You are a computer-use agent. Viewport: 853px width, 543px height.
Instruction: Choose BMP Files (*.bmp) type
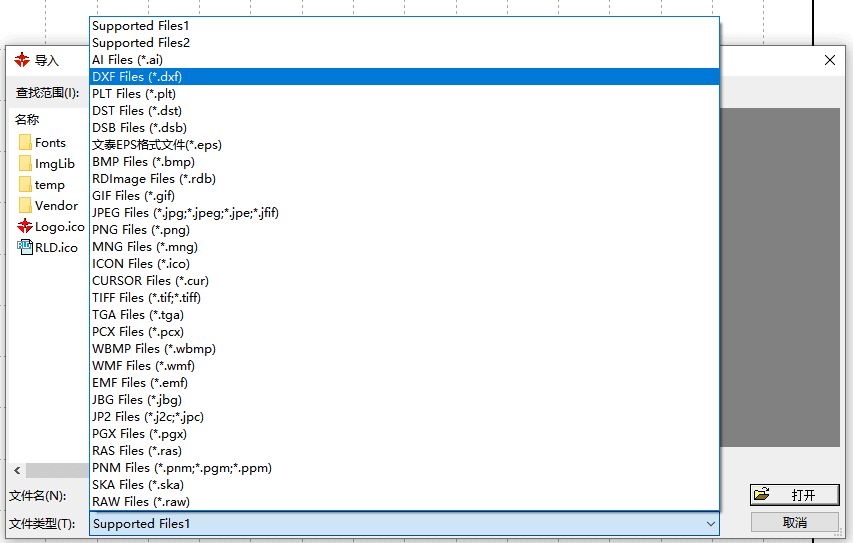(143, 162)
